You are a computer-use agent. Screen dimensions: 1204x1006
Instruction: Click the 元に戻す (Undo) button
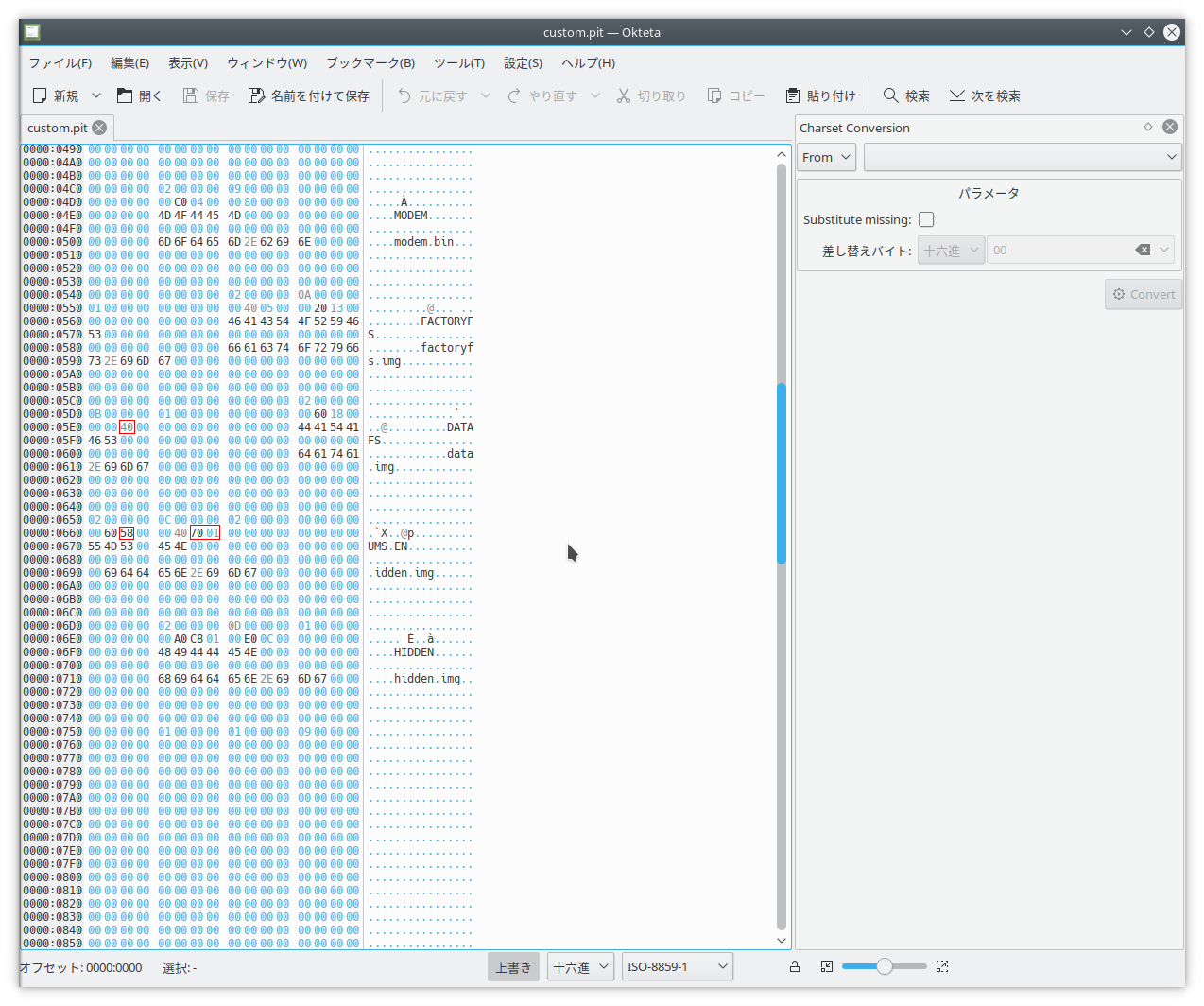click(x=433, y=95)
